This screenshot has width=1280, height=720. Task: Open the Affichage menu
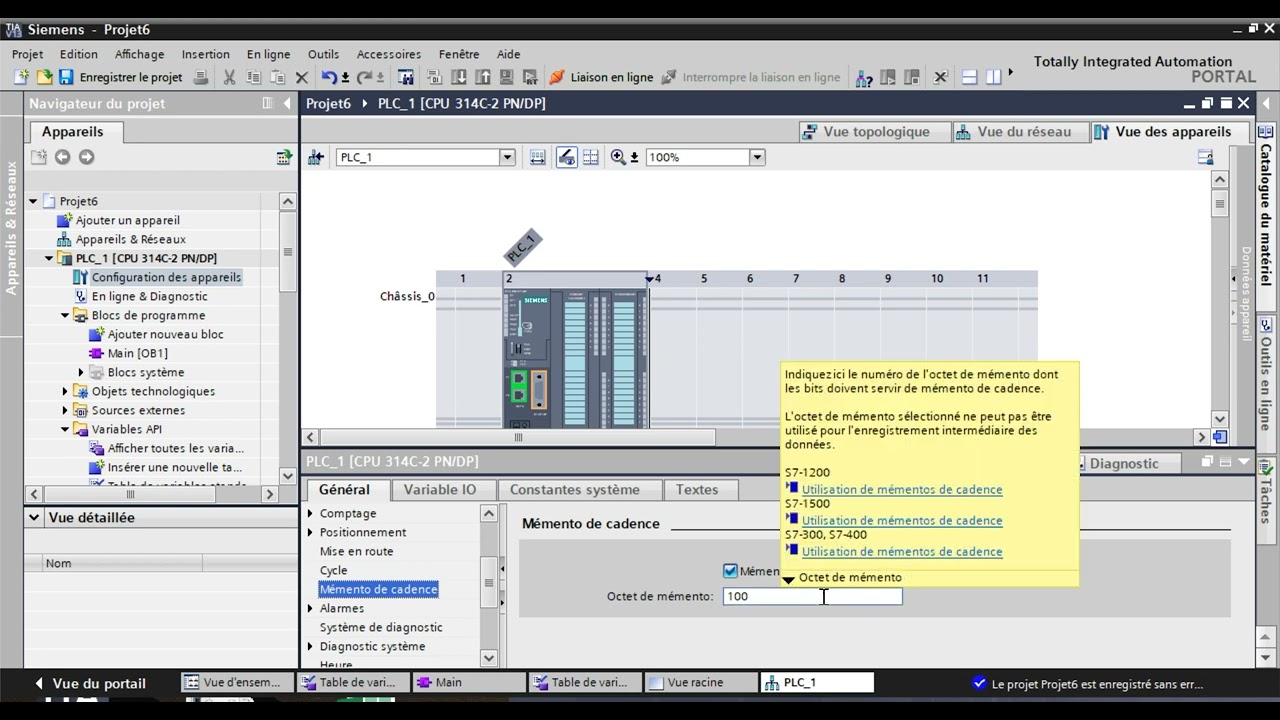pos(139,54)
